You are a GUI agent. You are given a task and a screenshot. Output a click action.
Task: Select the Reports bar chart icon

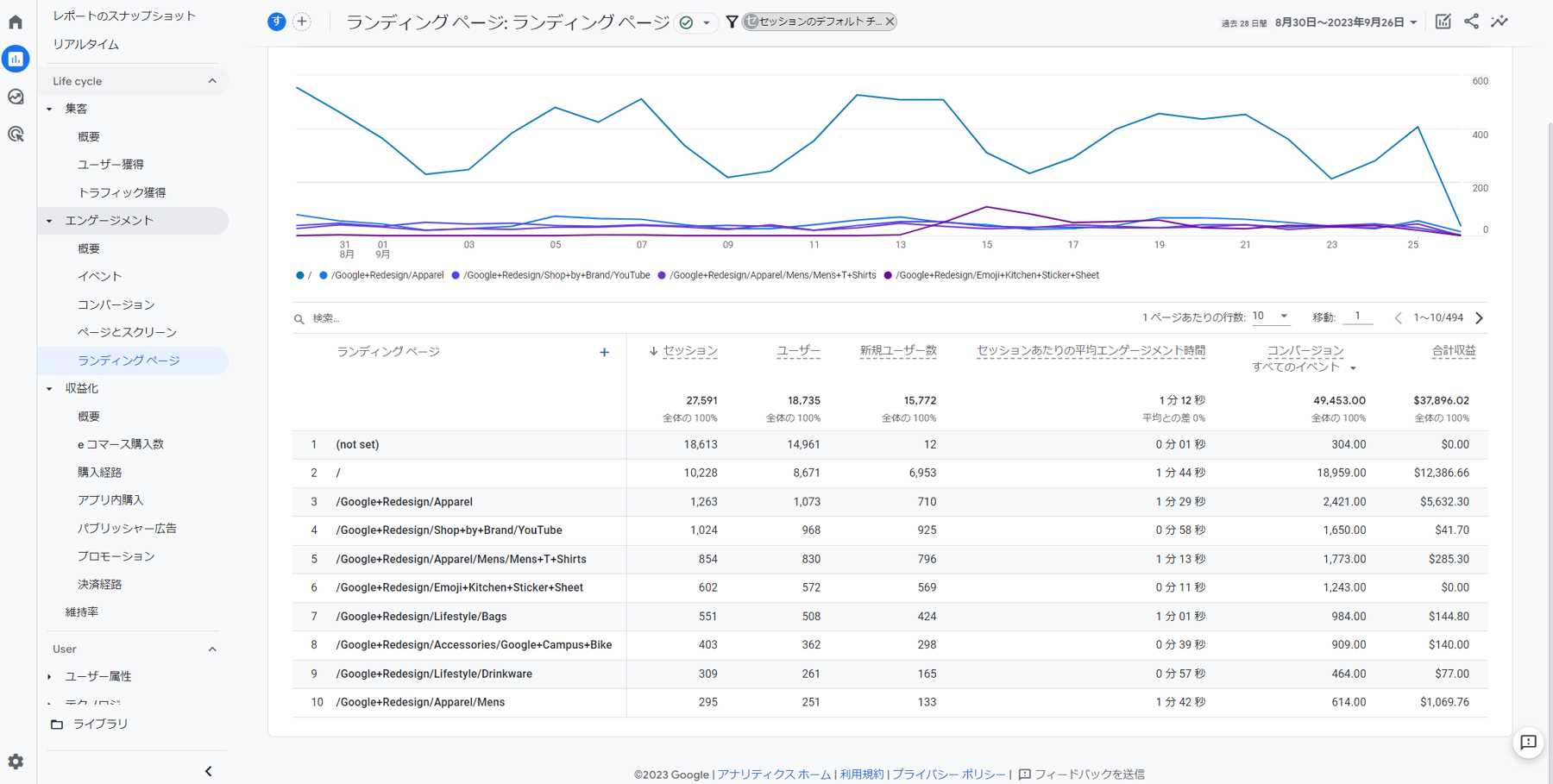point(16,59)
